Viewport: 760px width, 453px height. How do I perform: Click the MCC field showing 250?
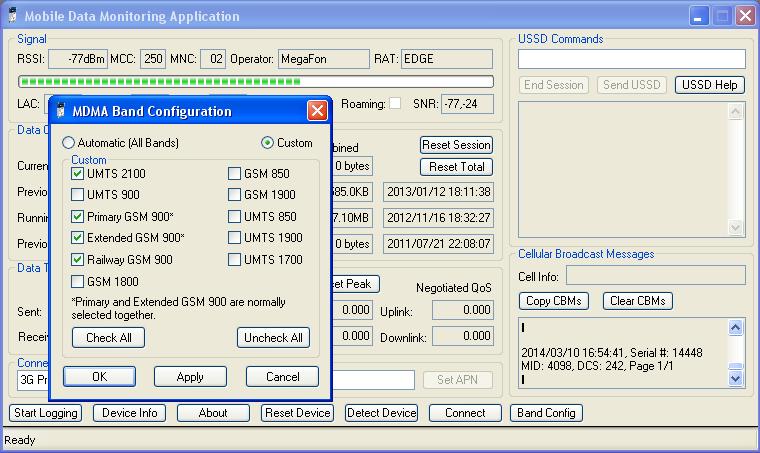pos(153,59)
